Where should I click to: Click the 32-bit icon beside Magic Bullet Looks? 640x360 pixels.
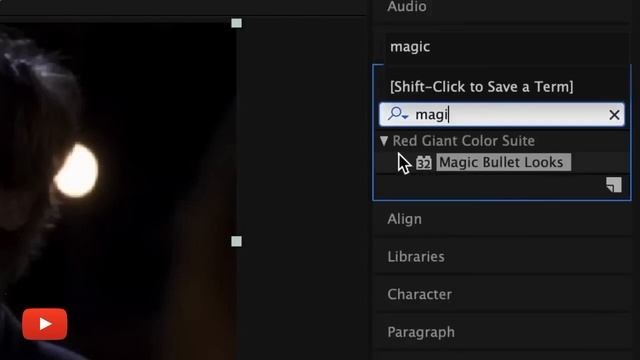pyautogui.click(x=424, y=162)
